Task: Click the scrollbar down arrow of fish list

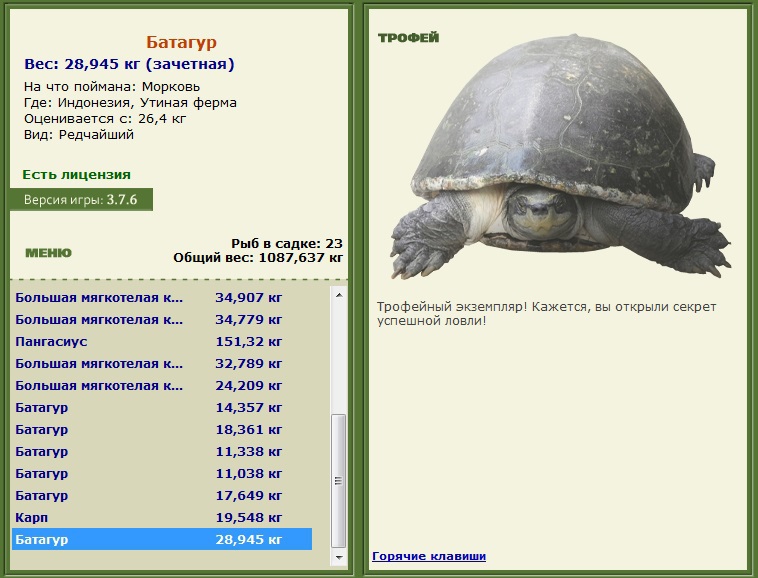Action: coord(339,558)
